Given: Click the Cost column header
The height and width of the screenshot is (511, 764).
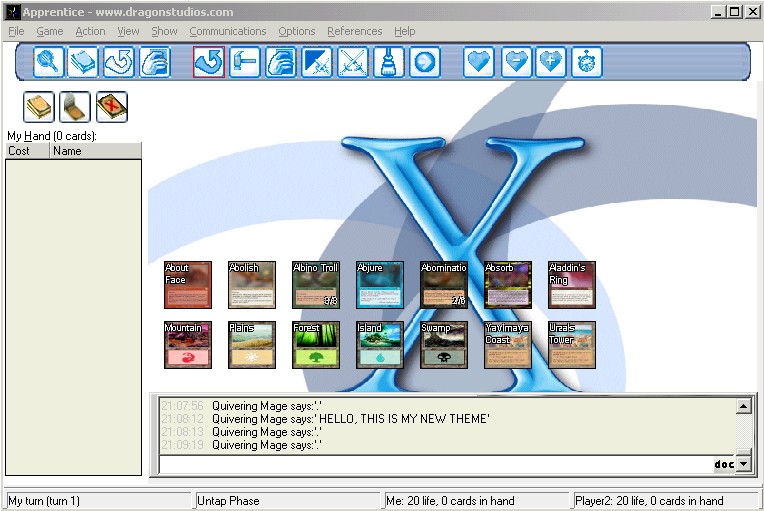Looking at the screenshot, I should point(27,151).
